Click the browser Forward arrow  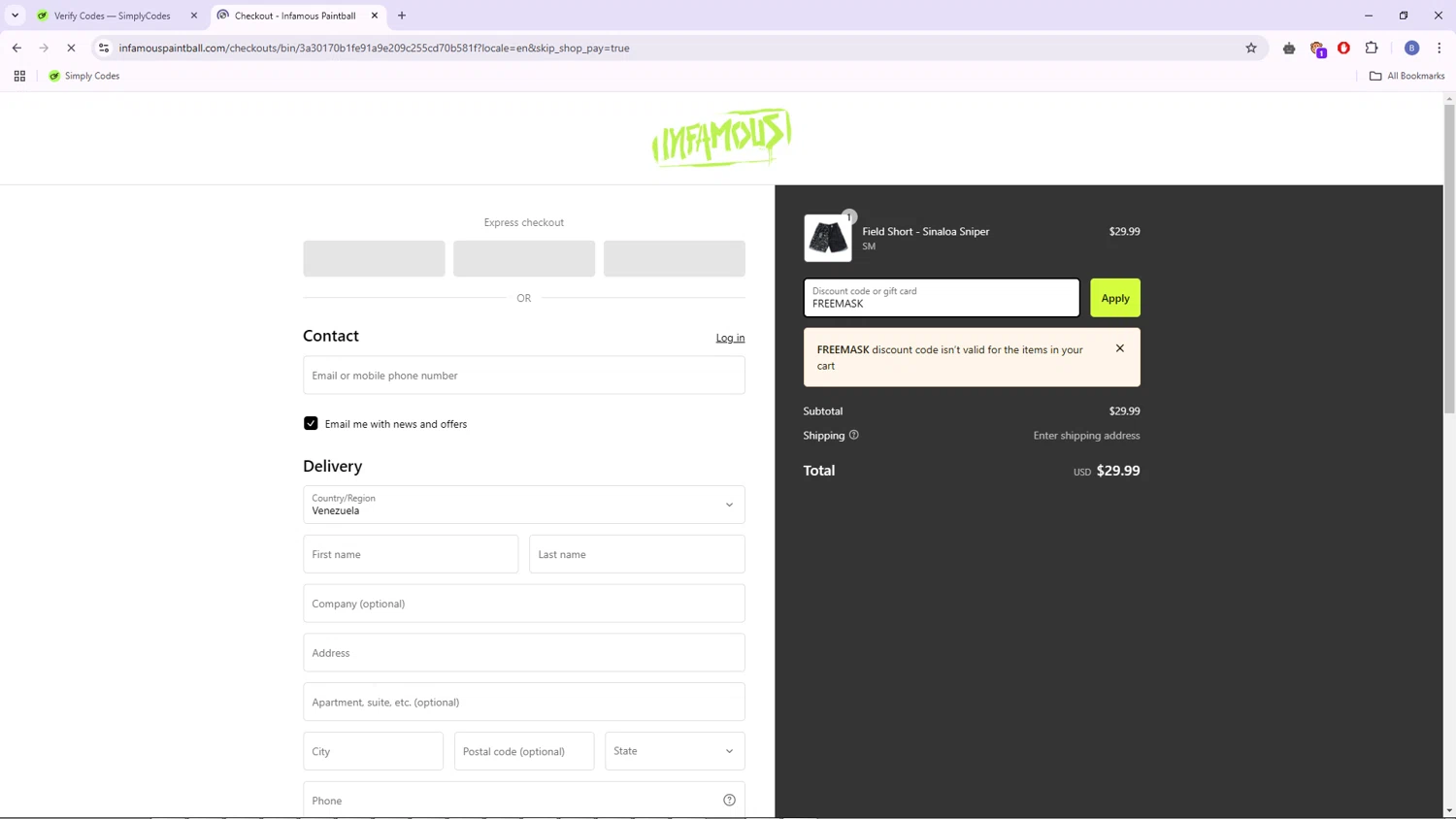[x=44, y=48]
